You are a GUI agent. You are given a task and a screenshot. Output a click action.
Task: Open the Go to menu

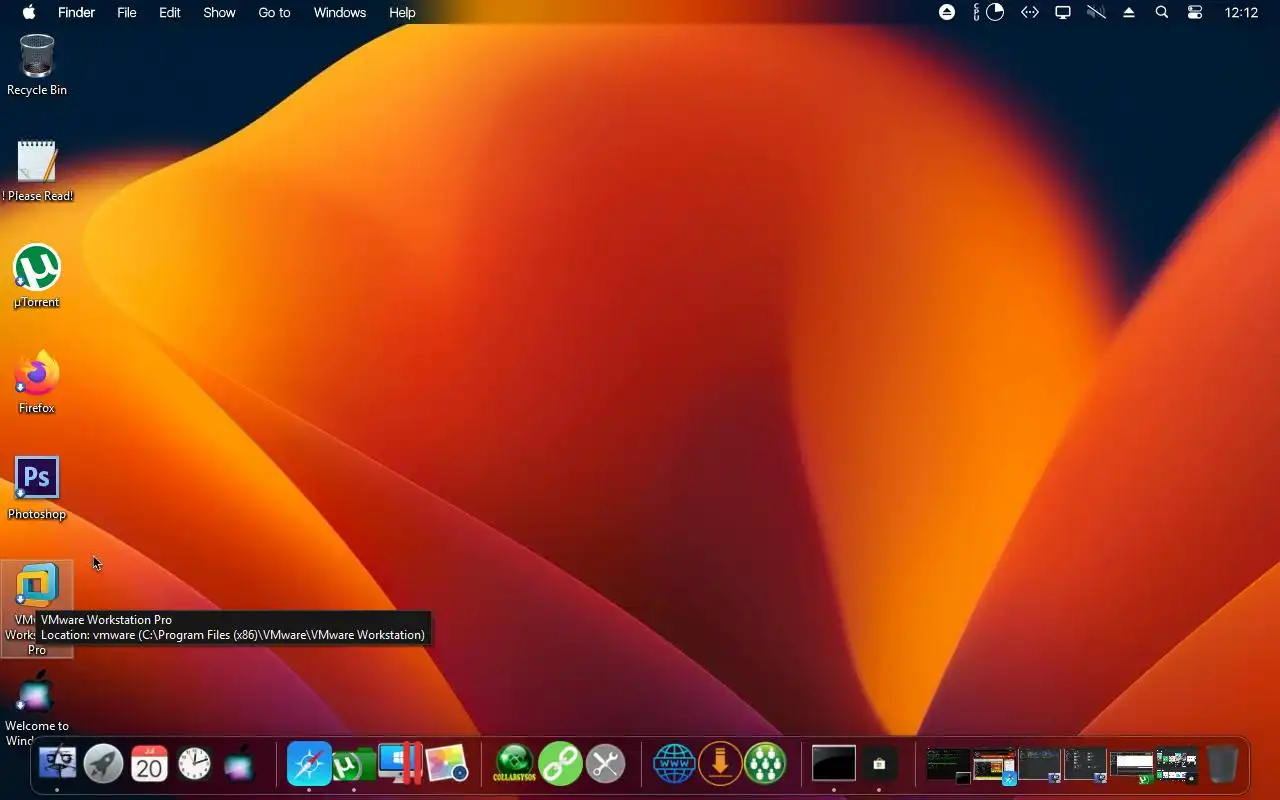[274, 12]
